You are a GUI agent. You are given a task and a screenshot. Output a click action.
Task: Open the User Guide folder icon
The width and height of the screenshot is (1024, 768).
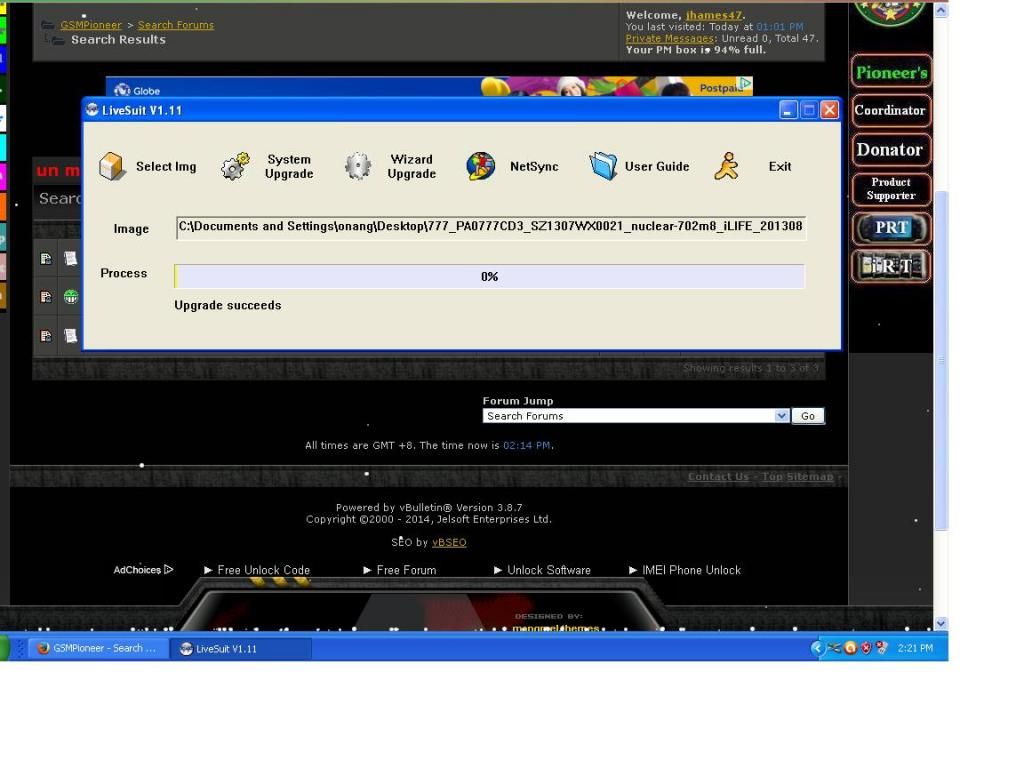603,166
